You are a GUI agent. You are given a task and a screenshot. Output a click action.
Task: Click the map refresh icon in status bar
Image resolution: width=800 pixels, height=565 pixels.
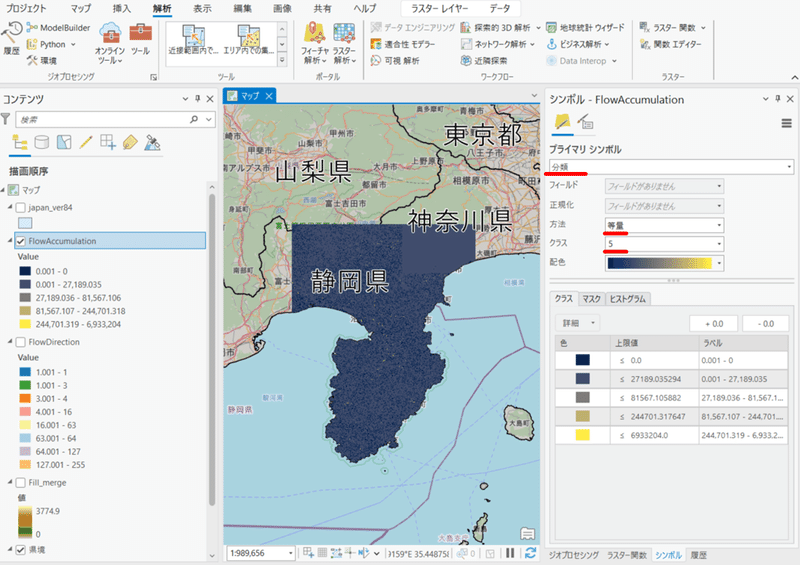click(x=530, y=553)
